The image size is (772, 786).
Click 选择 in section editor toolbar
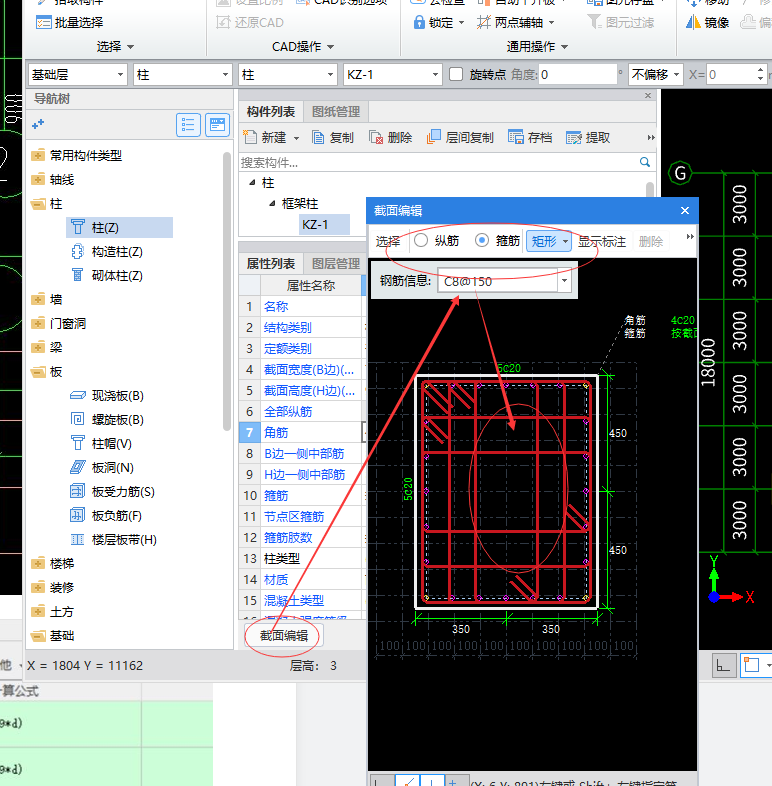(x=388, y=242)
